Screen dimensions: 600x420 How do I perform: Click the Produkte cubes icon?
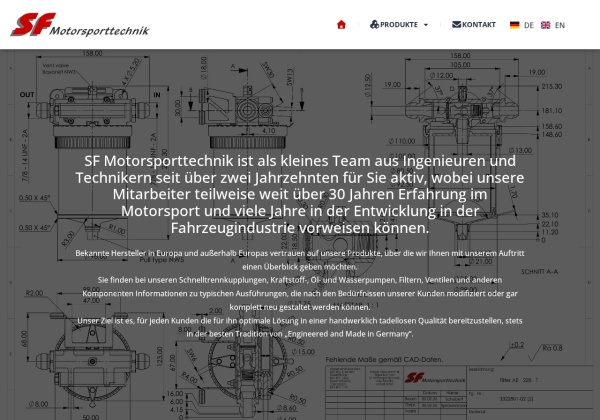(374, 24)
